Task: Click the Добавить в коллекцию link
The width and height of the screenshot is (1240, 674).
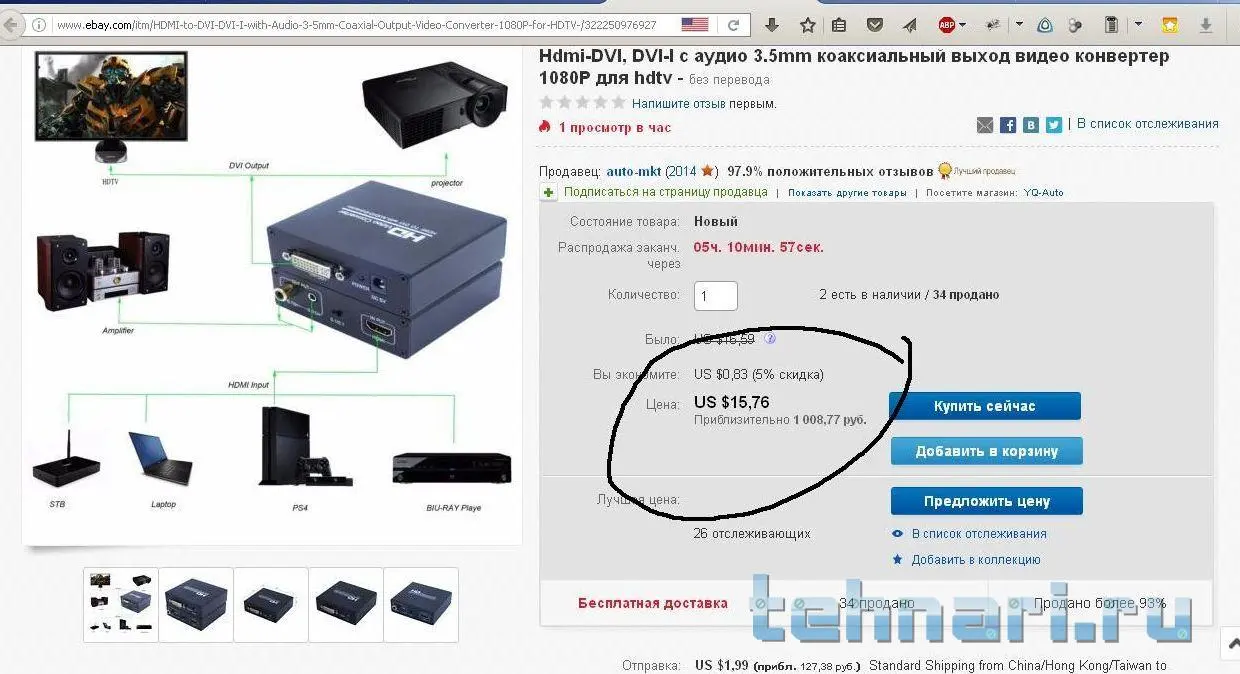Action: (976, 560)
